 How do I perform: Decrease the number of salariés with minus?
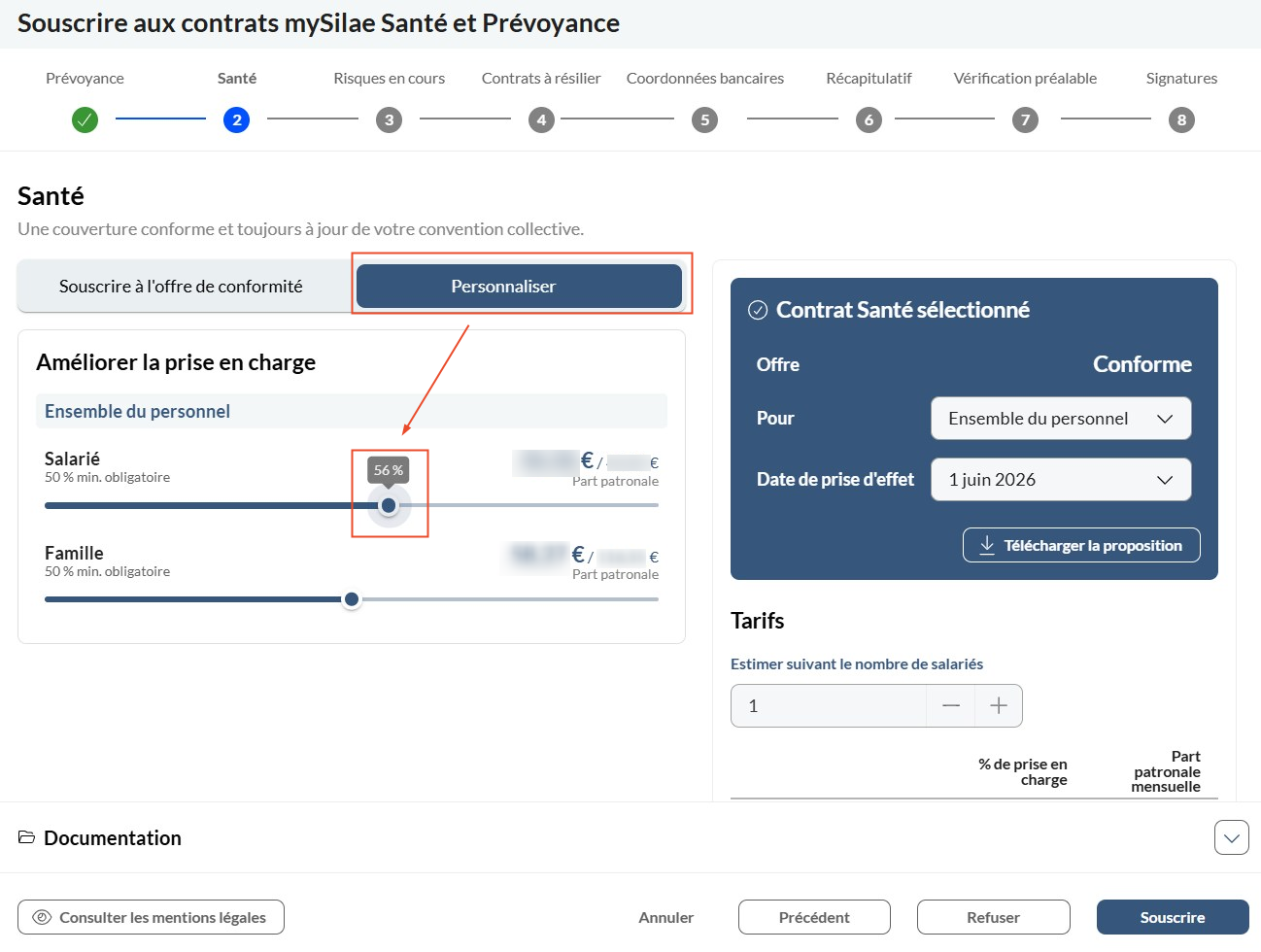951,705
